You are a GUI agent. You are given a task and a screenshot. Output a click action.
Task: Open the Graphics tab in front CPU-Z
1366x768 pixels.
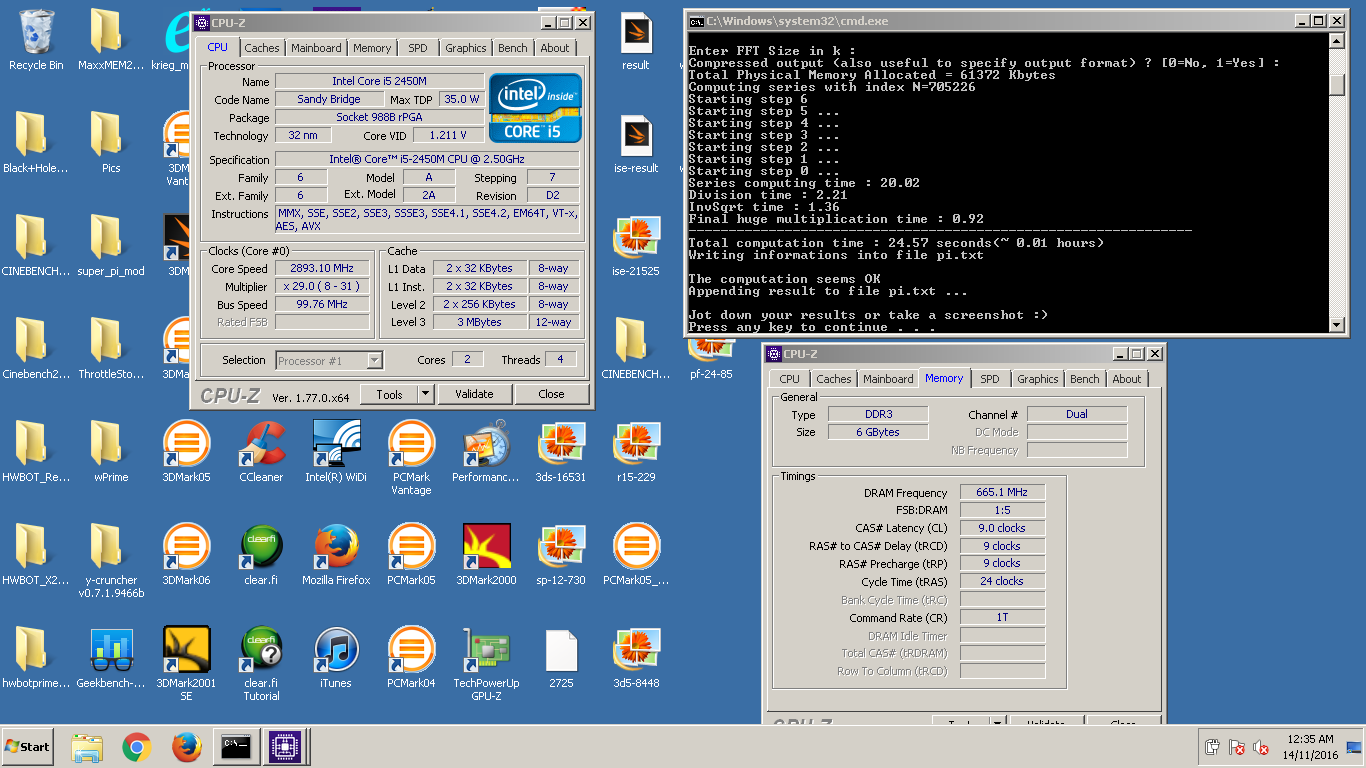tap(466, 48)
